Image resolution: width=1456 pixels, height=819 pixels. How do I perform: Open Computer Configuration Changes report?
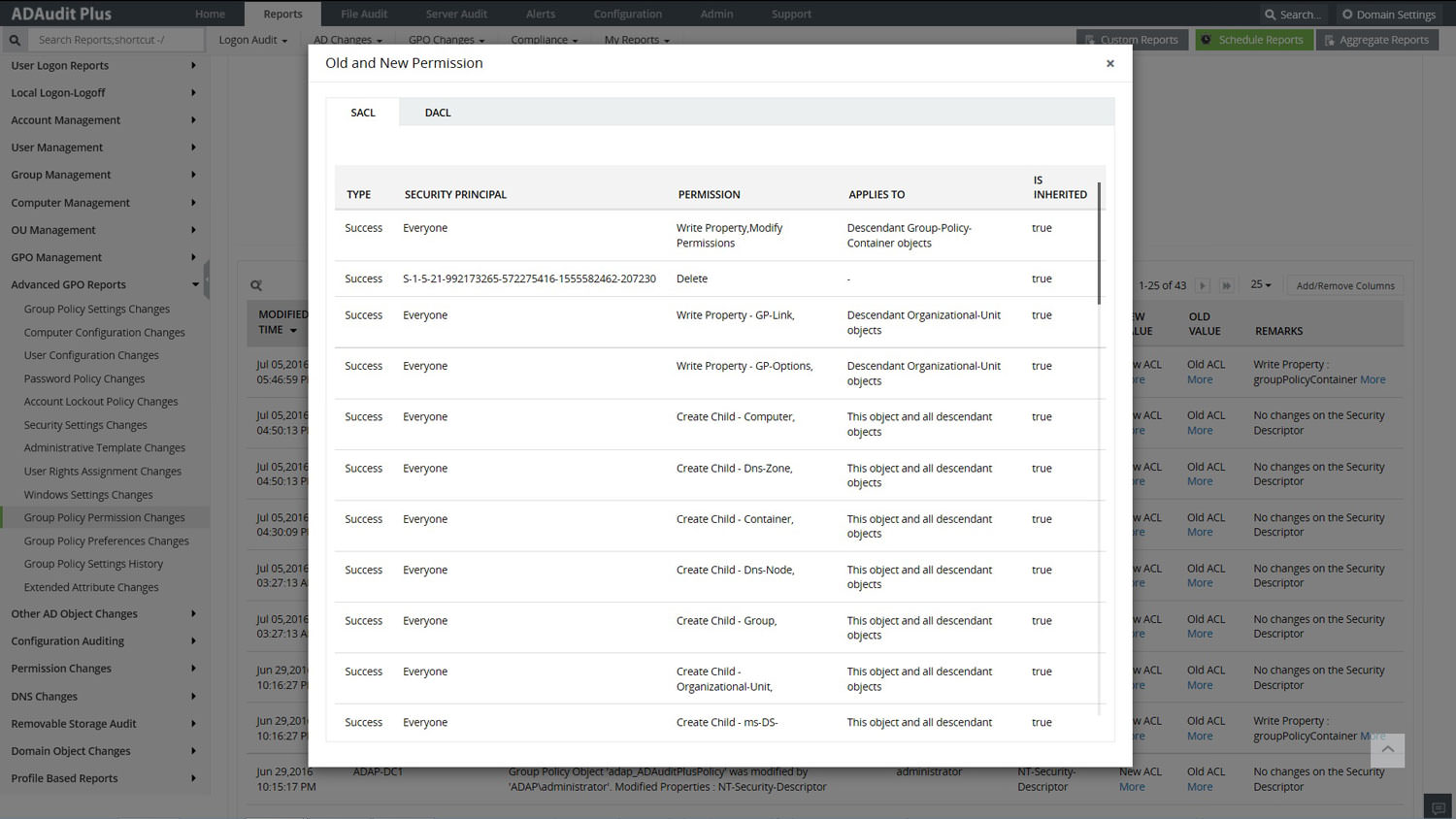pos(104,332)
